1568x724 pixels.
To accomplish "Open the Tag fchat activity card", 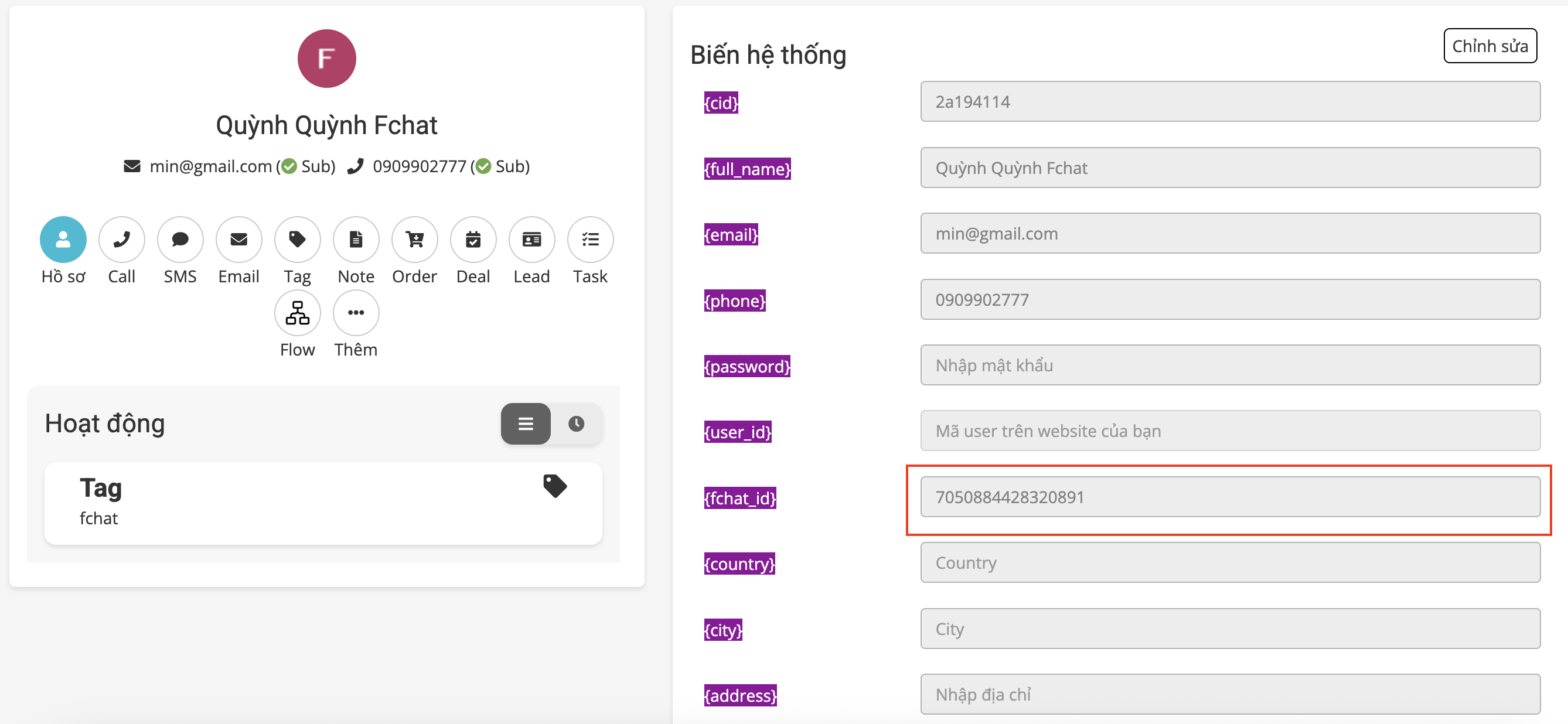I will 323,503.
